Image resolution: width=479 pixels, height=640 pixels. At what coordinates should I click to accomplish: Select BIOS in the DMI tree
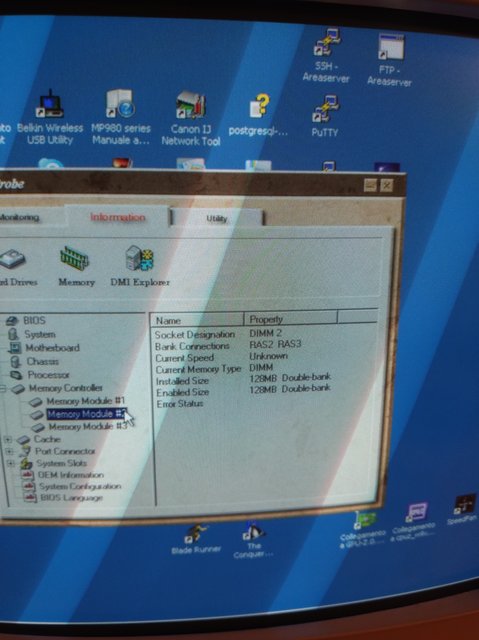(34, 320)
